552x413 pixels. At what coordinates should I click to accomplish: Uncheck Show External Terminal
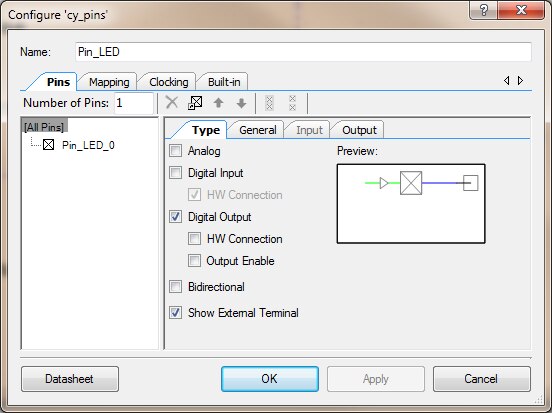pyautogui.click(x=175, y=313)
